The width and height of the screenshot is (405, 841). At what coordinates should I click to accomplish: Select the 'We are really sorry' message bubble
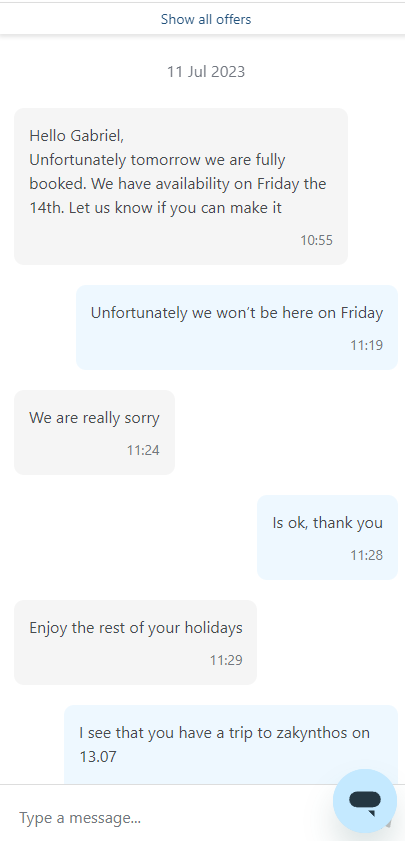pos(94,432)
